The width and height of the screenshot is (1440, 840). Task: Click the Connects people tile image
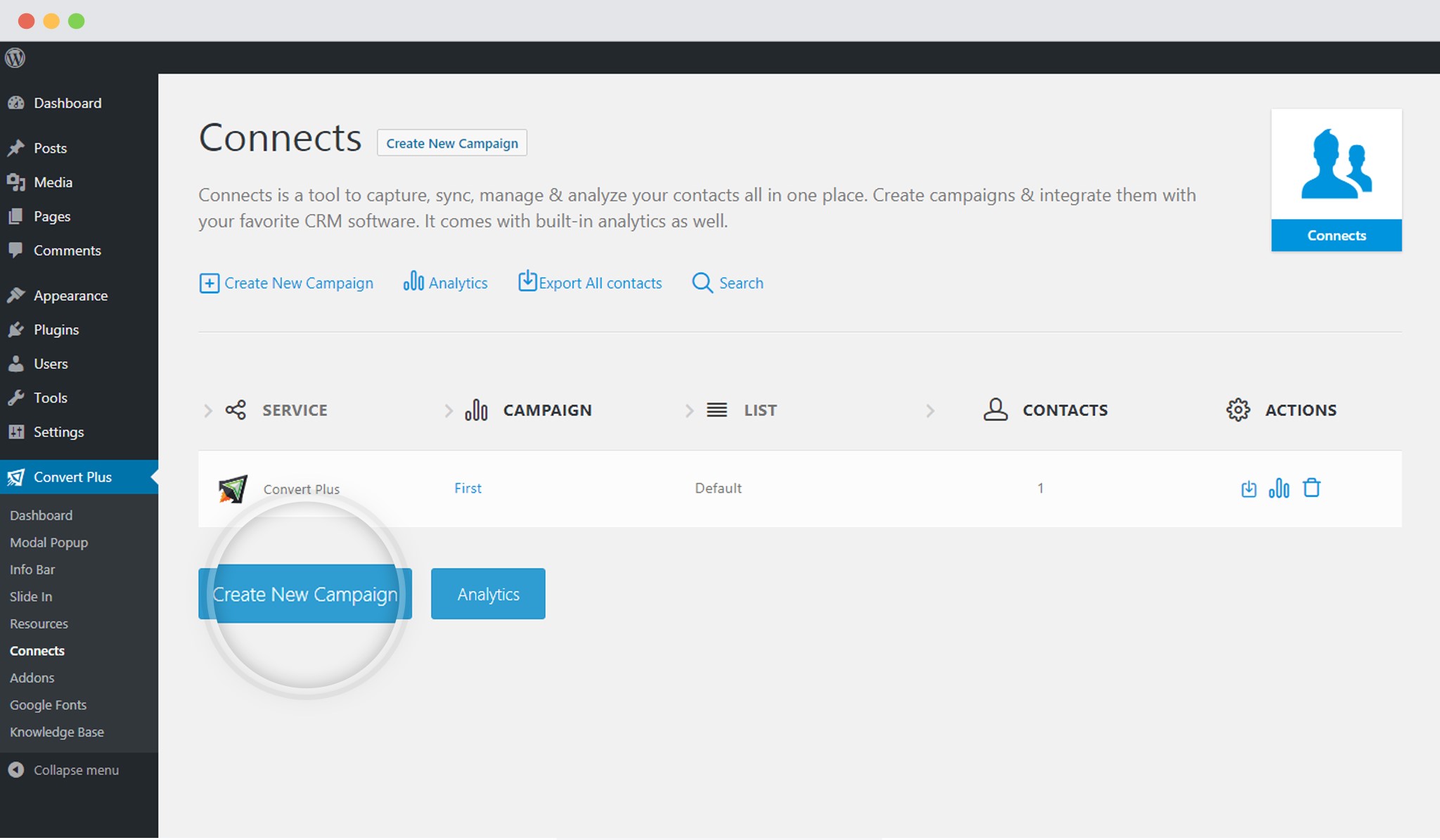coord(1336,164)
